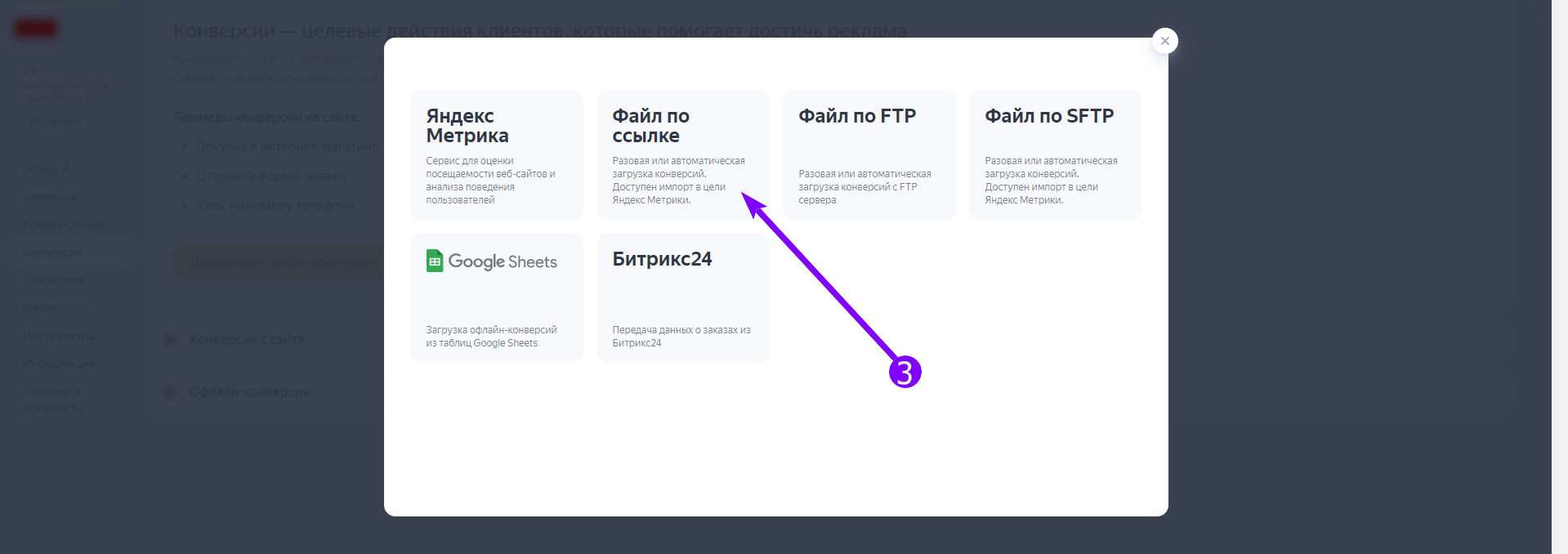1568x554 pixels.
Task: Open Библиотека in the sidebar
Action: coord(55,308)
